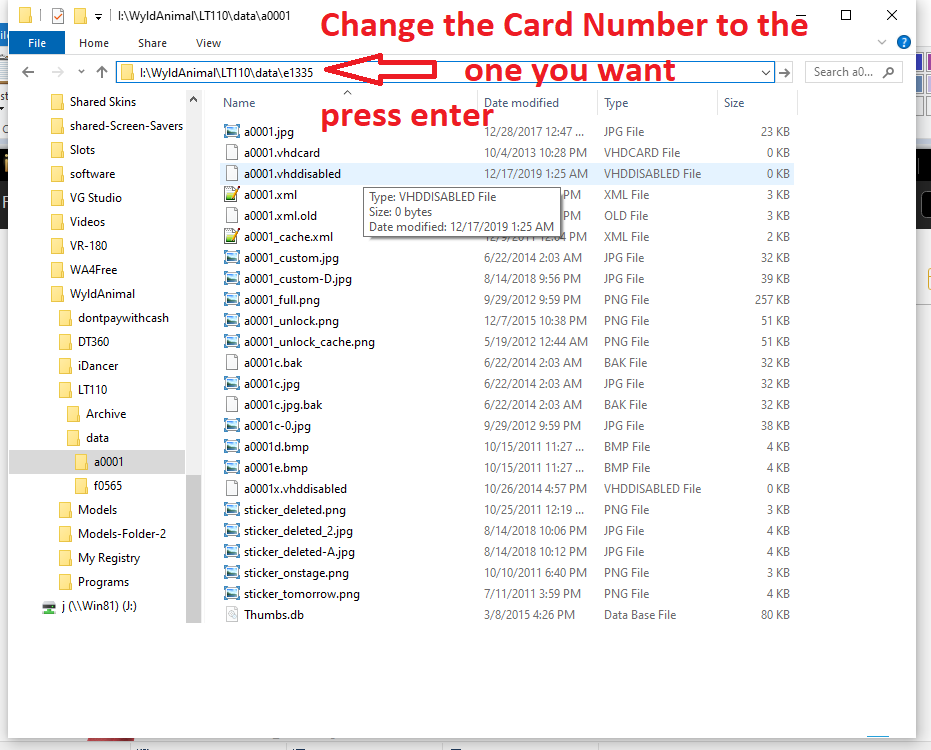Click the Properties checkmark icon in title bar
The height and width of the screenshot is (750, 931).
point(57,16)
